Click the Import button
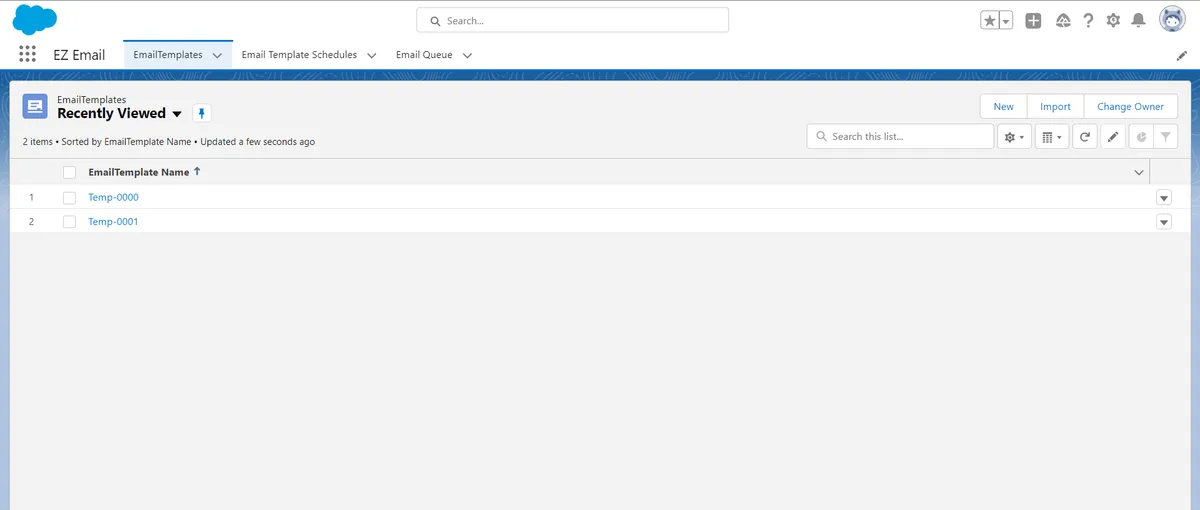 1055,107
